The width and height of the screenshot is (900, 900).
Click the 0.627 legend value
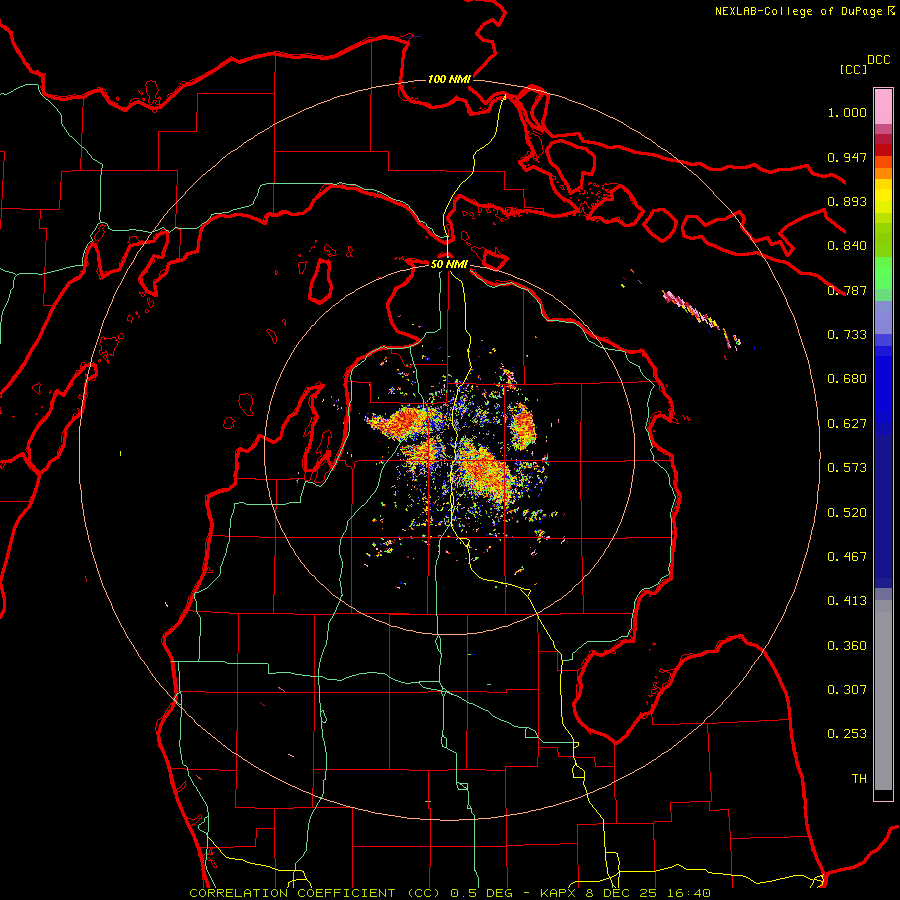pyautogui.click(x=847, y=424)
